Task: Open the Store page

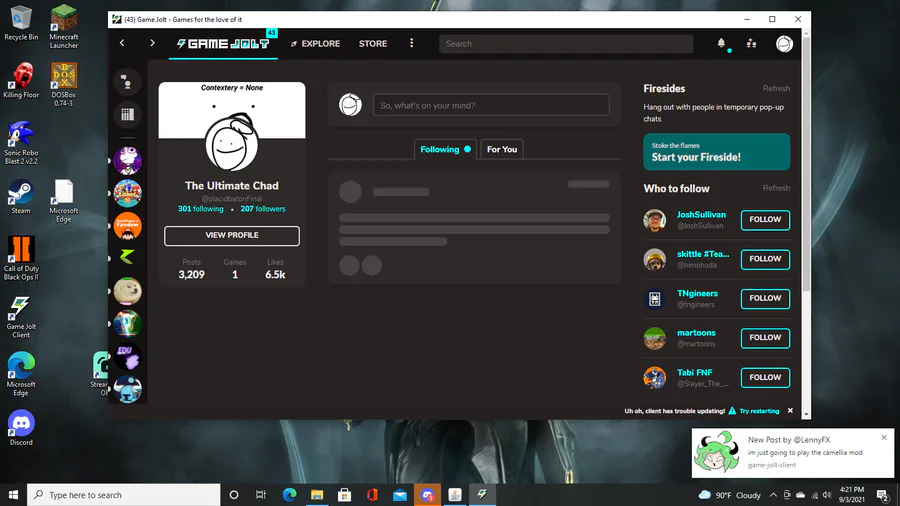Action: point(373,44)
